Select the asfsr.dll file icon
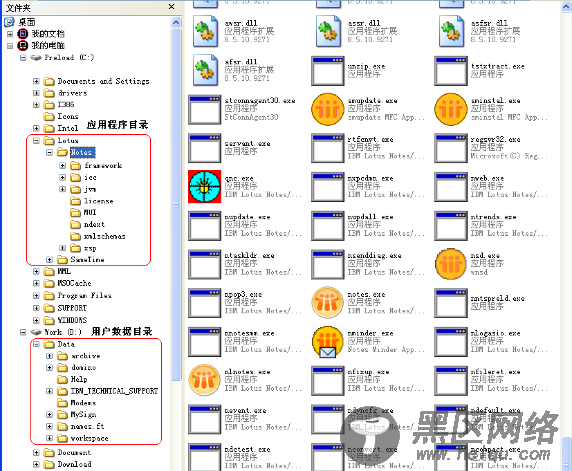 click(x=452, y=31)
